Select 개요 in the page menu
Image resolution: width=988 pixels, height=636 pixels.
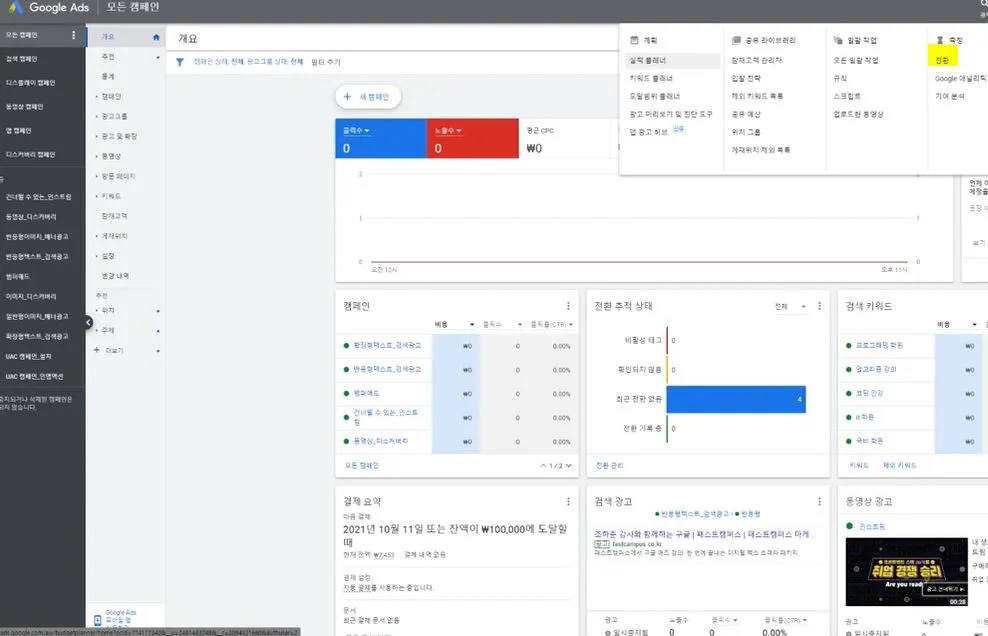click(108, 37)
